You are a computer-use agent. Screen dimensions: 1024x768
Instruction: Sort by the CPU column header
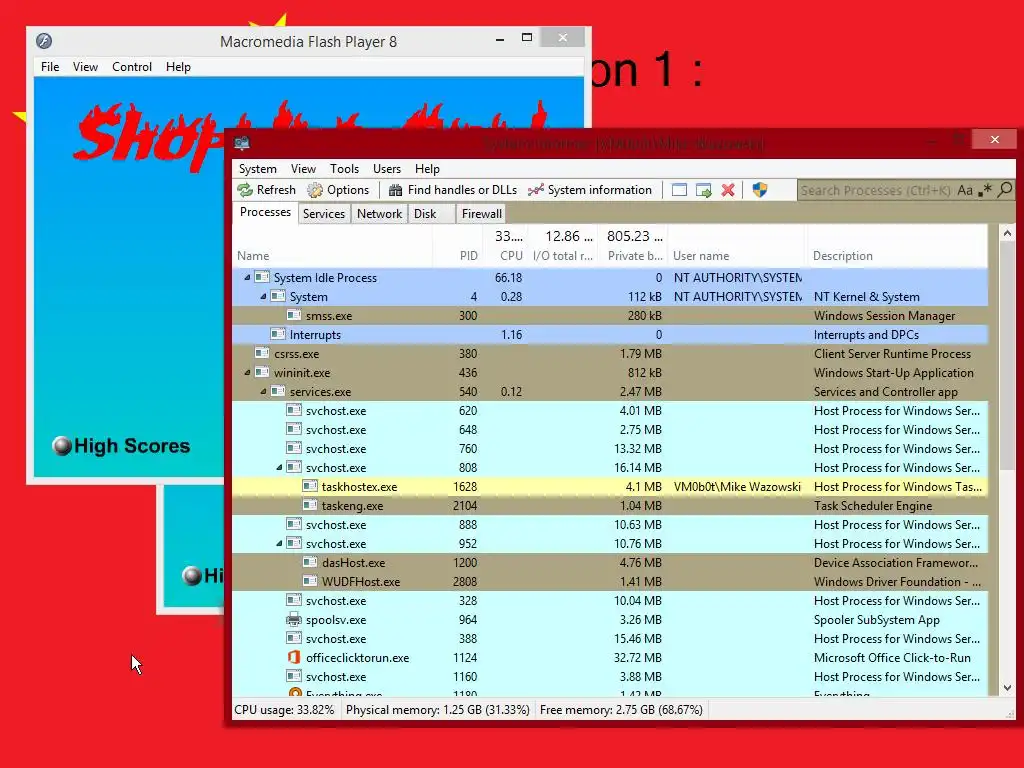tap(505, 256)
